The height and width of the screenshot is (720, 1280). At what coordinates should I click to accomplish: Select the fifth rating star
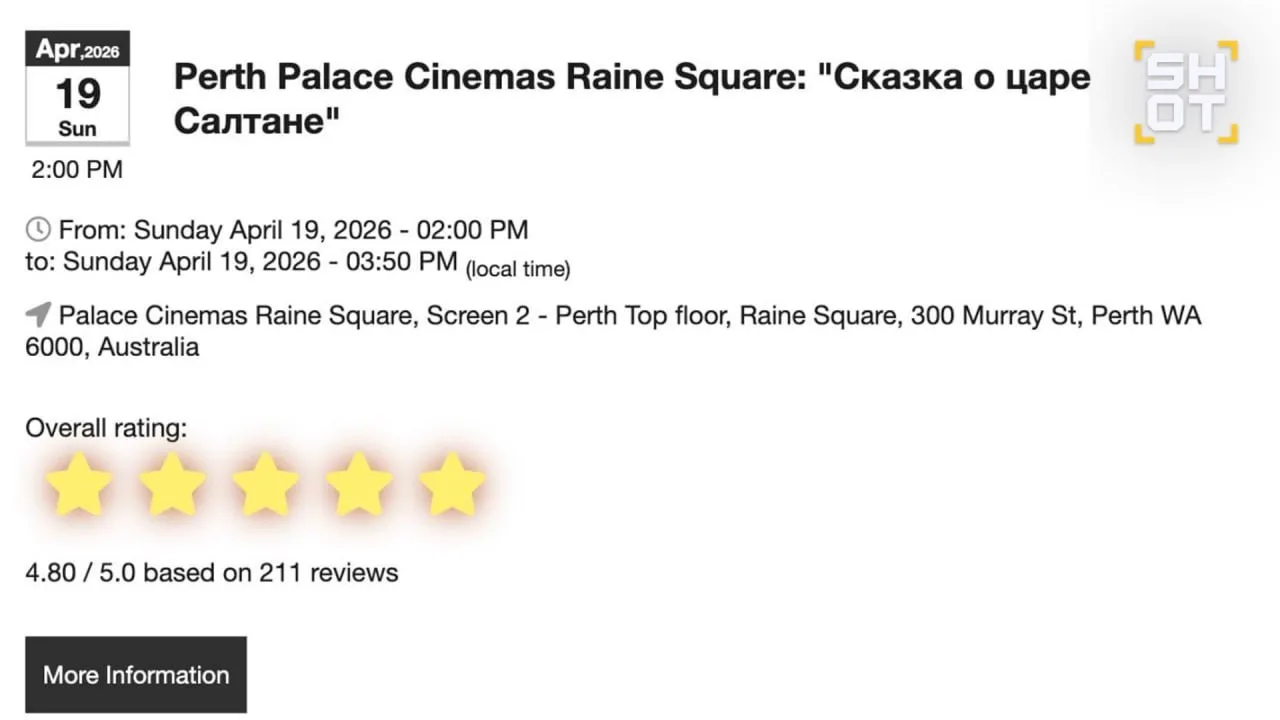[451, 485]
